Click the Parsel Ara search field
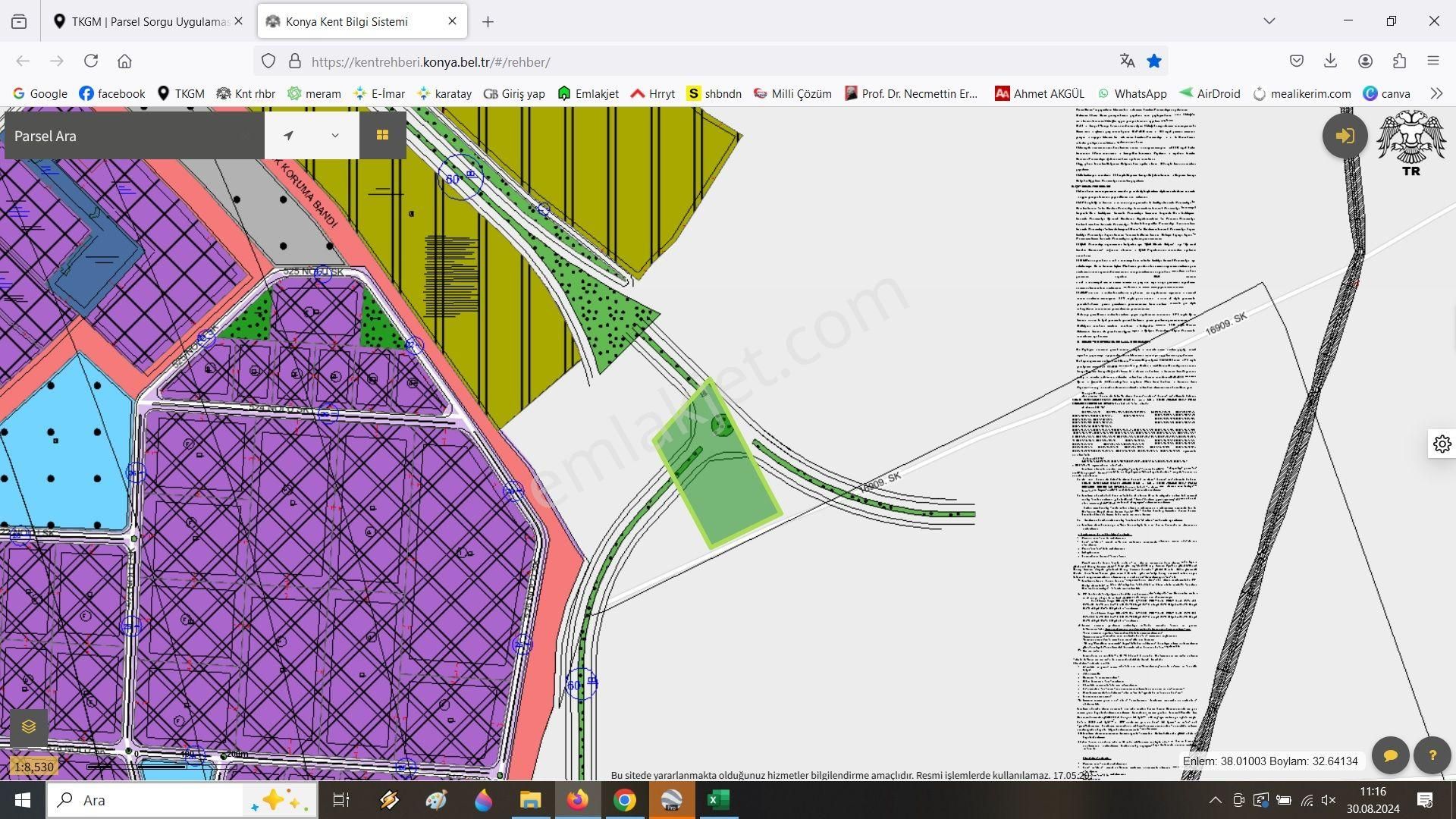1456x819 pixels. tap(135, 136)
